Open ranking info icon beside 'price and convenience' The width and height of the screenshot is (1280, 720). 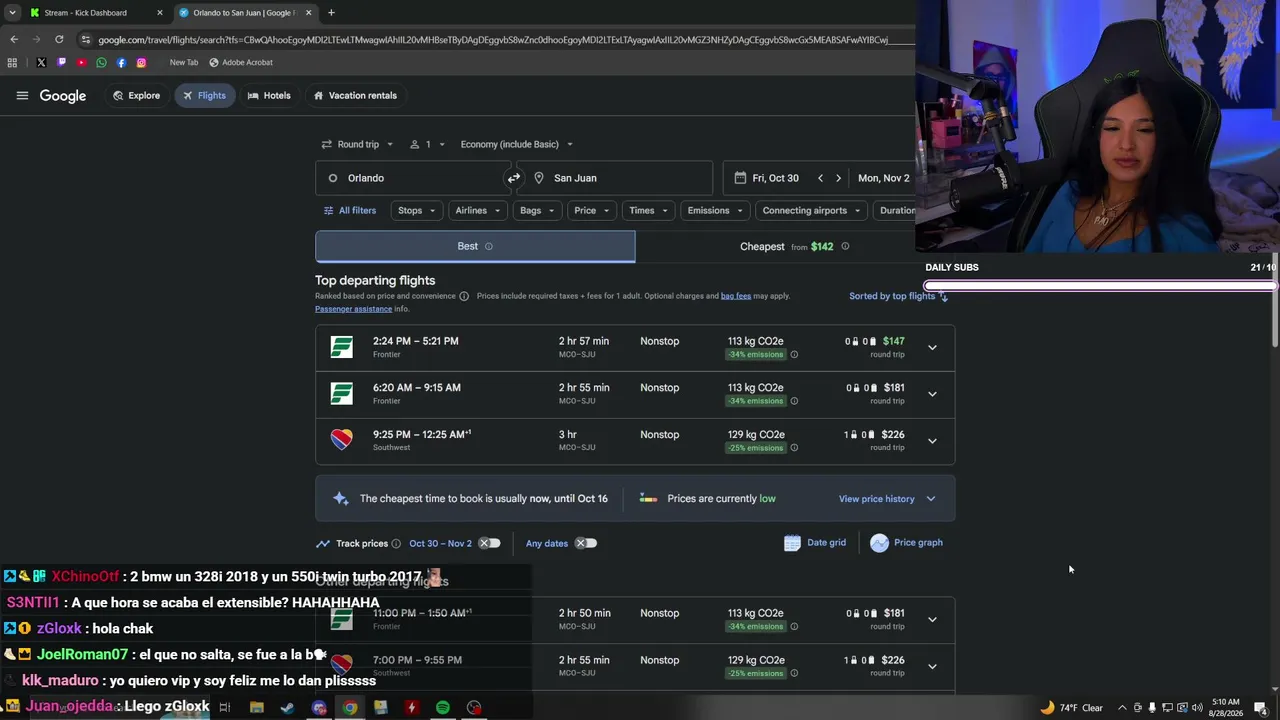(464, 296)
